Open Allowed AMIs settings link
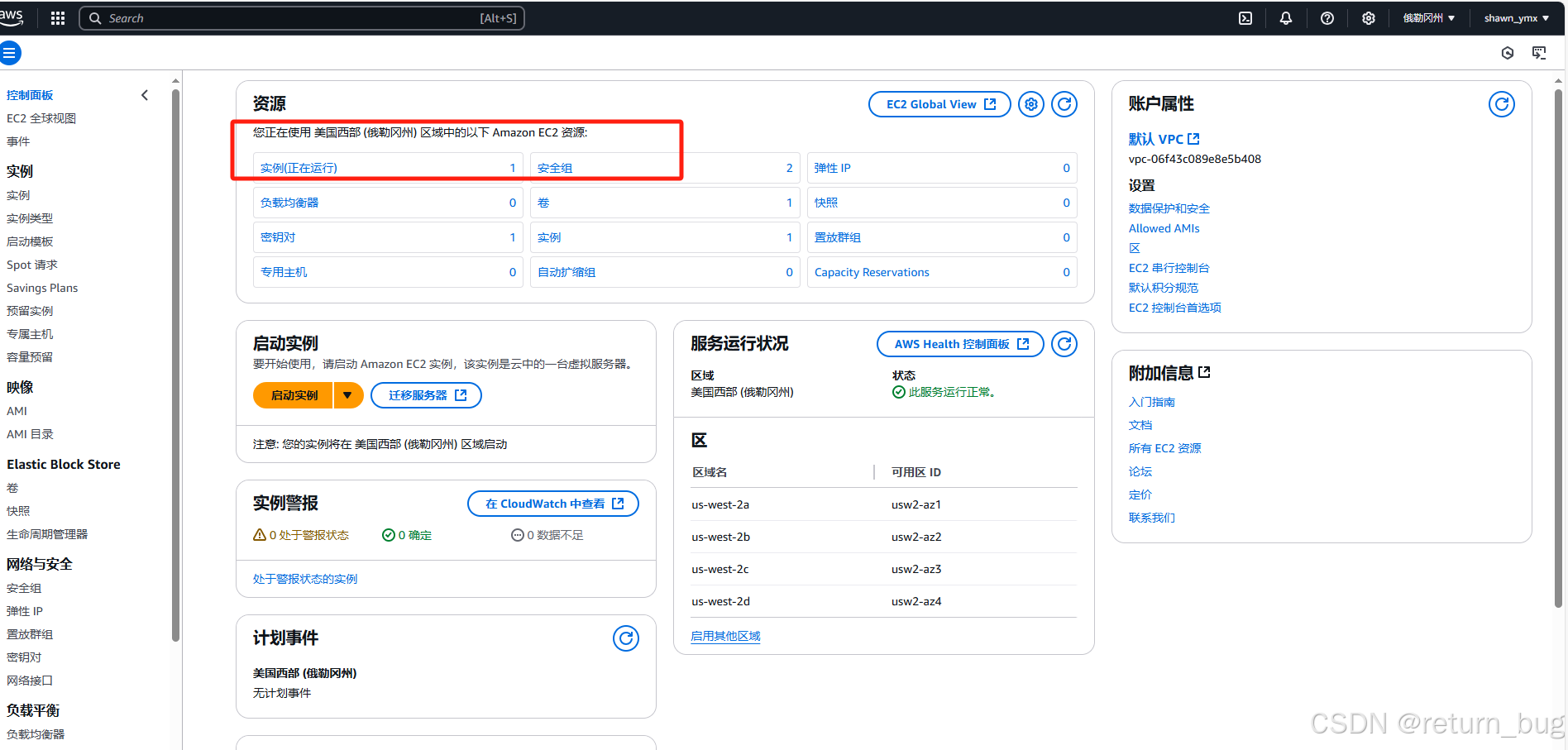Screen dimensions: 1568x750 (x=1164, y=228)
